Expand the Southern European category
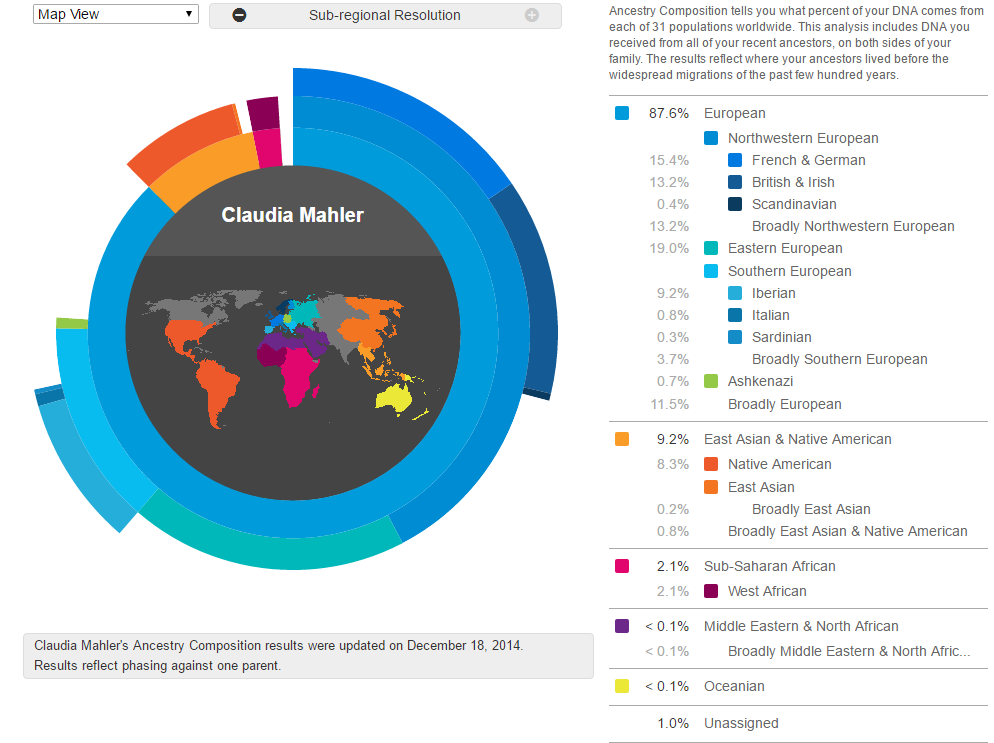The height and width of the screenshot is (743, 994). point(789,271)
